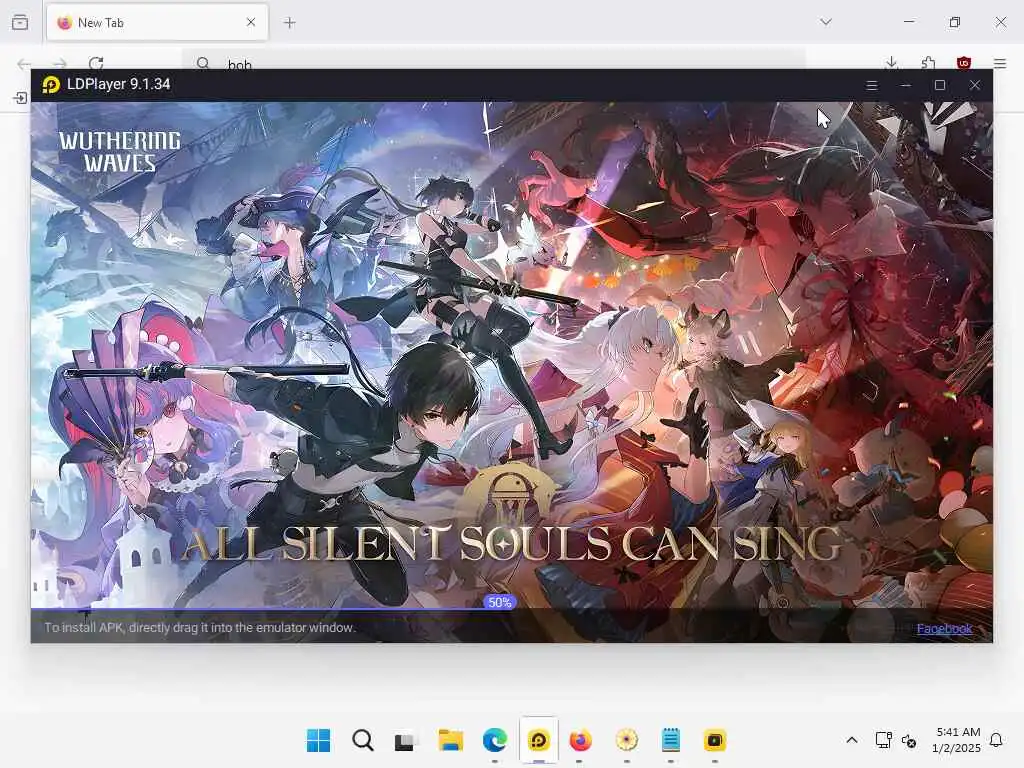This screenshot has width=1024, height=768.
Task: Expand the Firefox list all tabs chevron
Action: click(826, 22)
